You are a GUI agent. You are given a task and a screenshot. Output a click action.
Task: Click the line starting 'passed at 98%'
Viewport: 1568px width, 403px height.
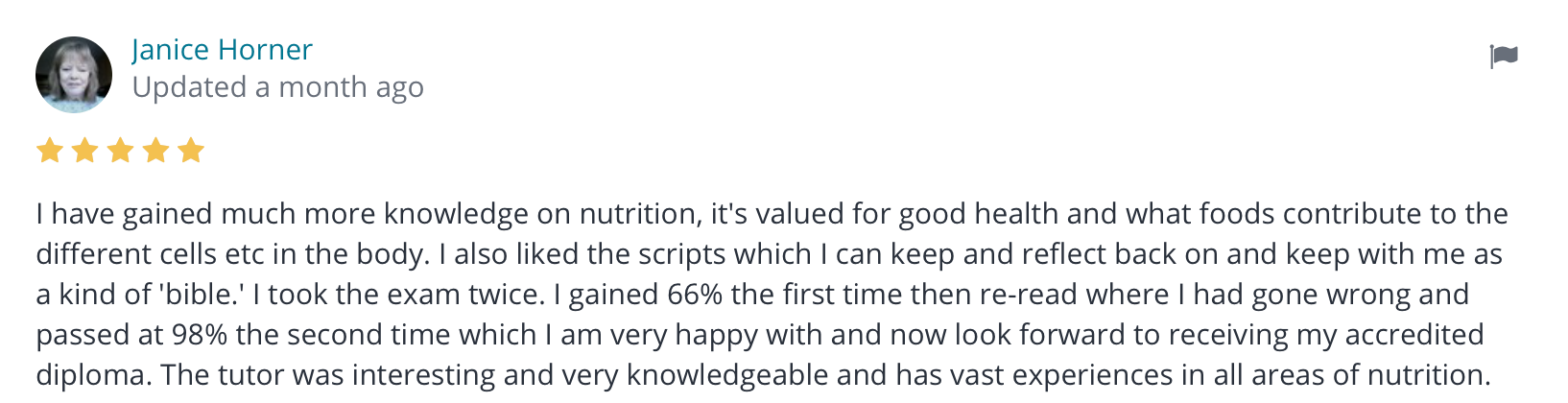(x=760, y=335)
